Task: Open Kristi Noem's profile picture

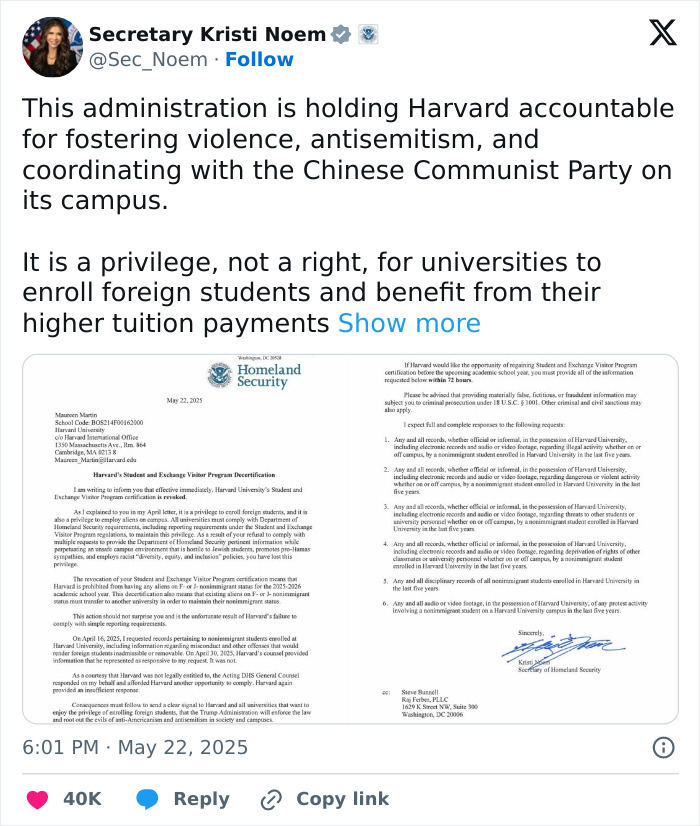Action: [x=48, y=46]
